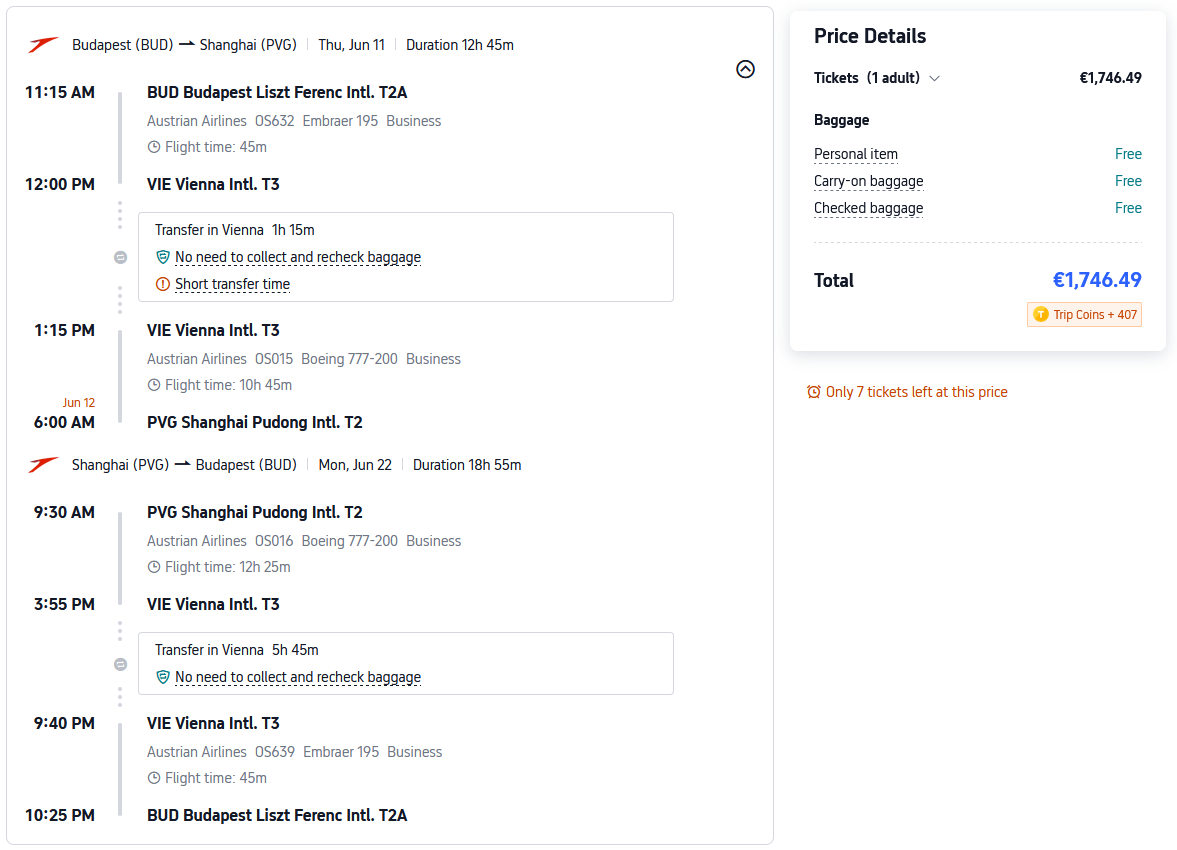Click the transfer circle marker for the 5h 45m layover

(120, 664)
